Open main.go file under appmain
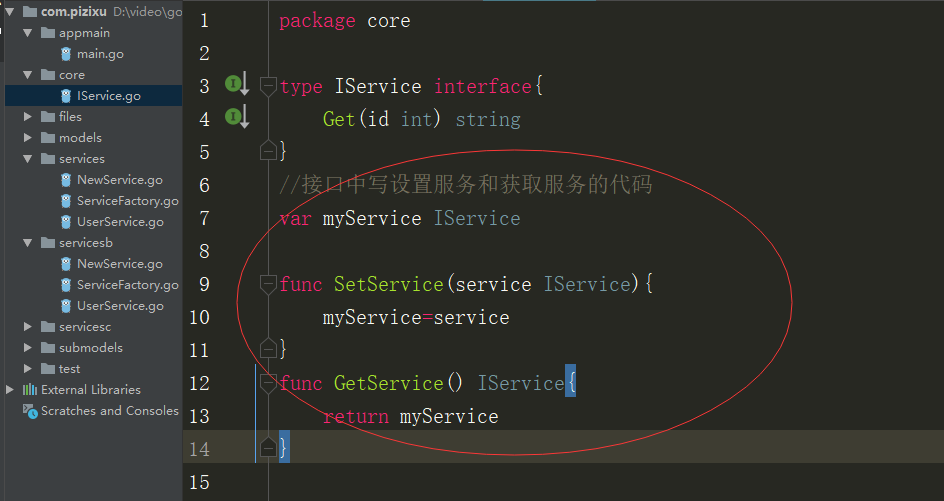 100,54
